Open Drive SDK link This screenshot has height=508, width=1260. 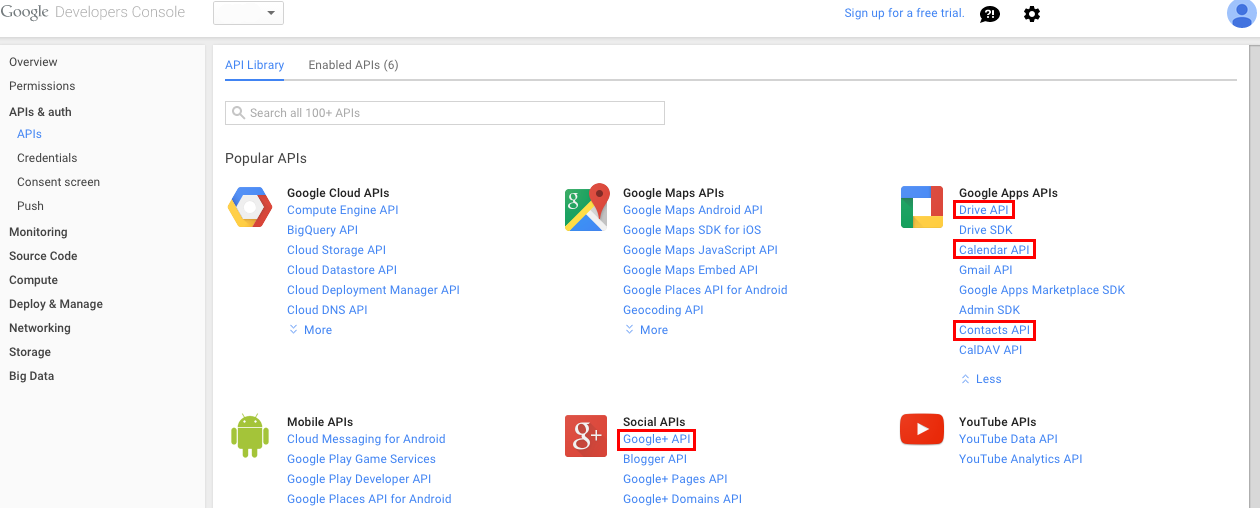click(x=986, y=230)
